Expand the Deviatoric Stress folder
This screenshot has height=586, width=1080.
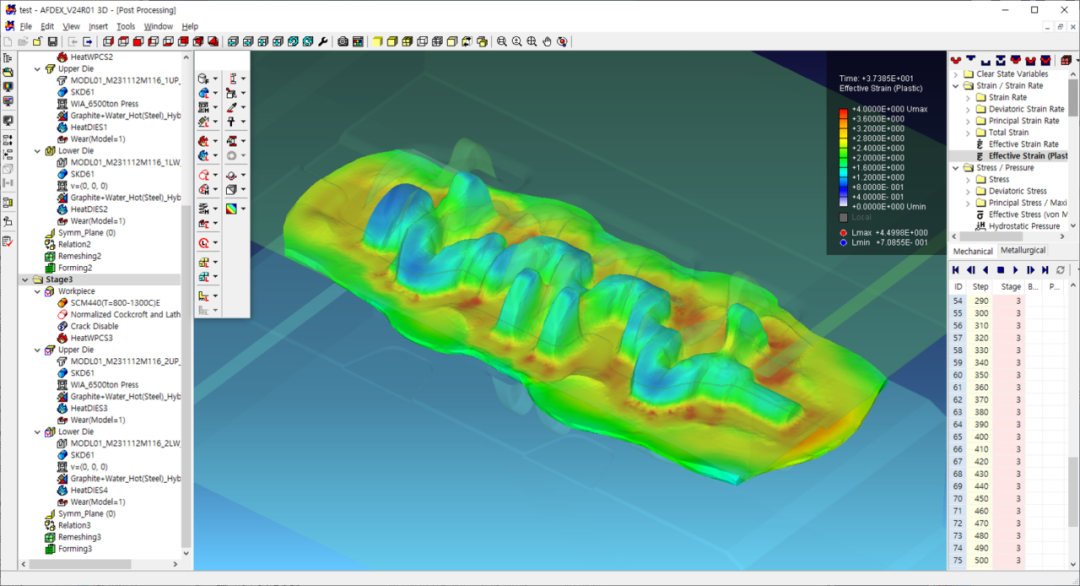(968, 191)
